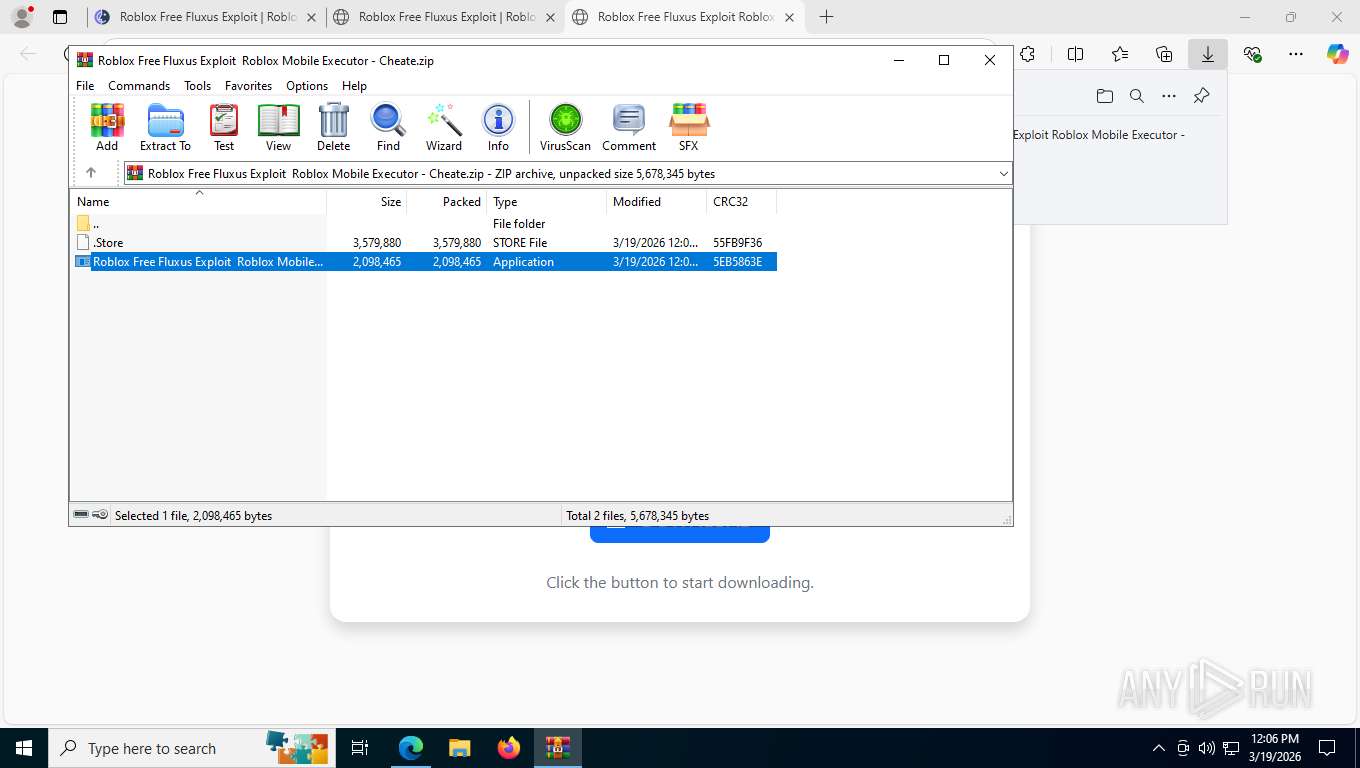Open the View toolbar icon
The image size is (1360, 768).
(278, 127)
